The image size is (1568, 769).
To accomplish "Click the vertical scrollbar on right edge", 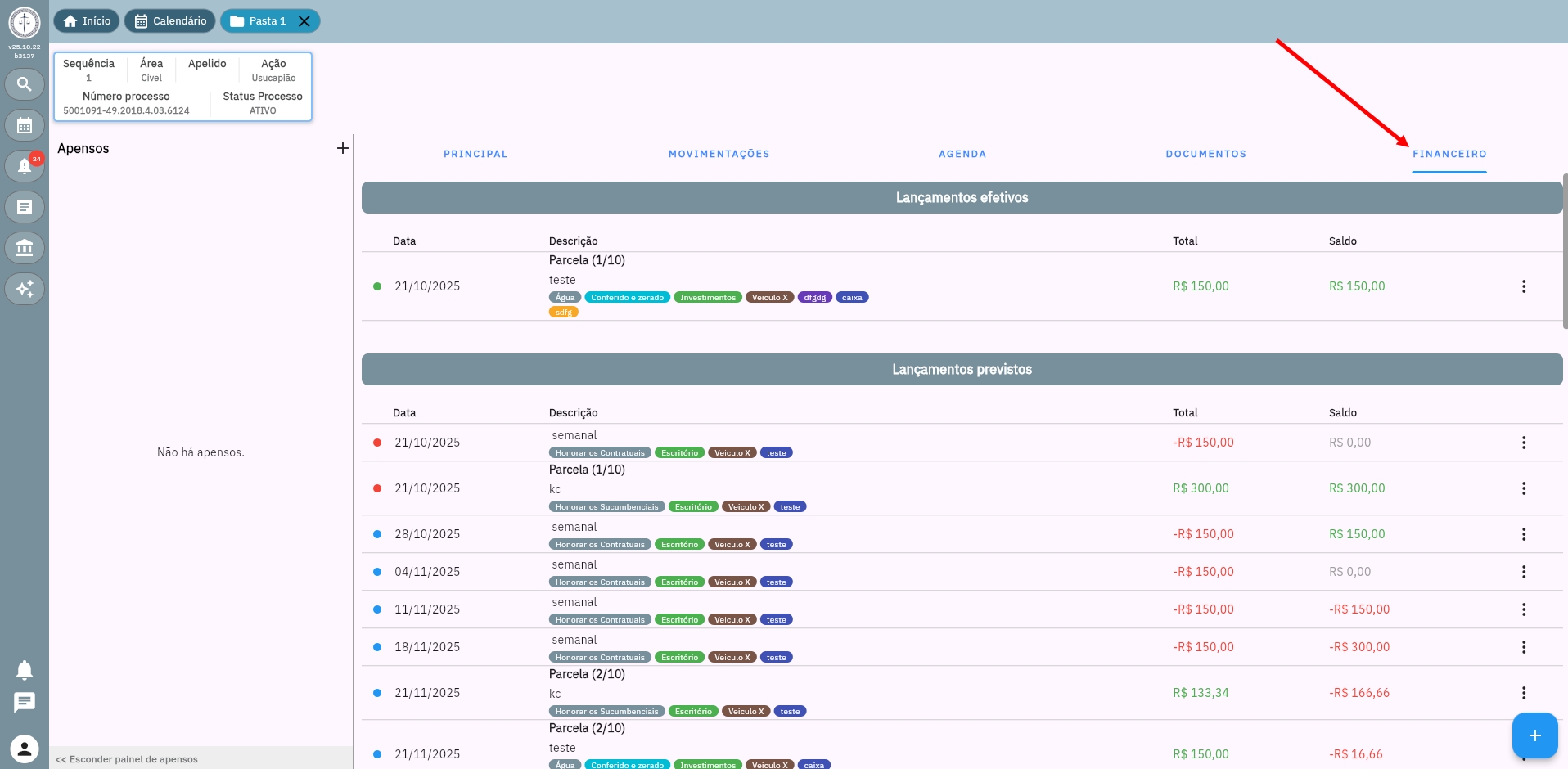I will tap(1565, 250).
